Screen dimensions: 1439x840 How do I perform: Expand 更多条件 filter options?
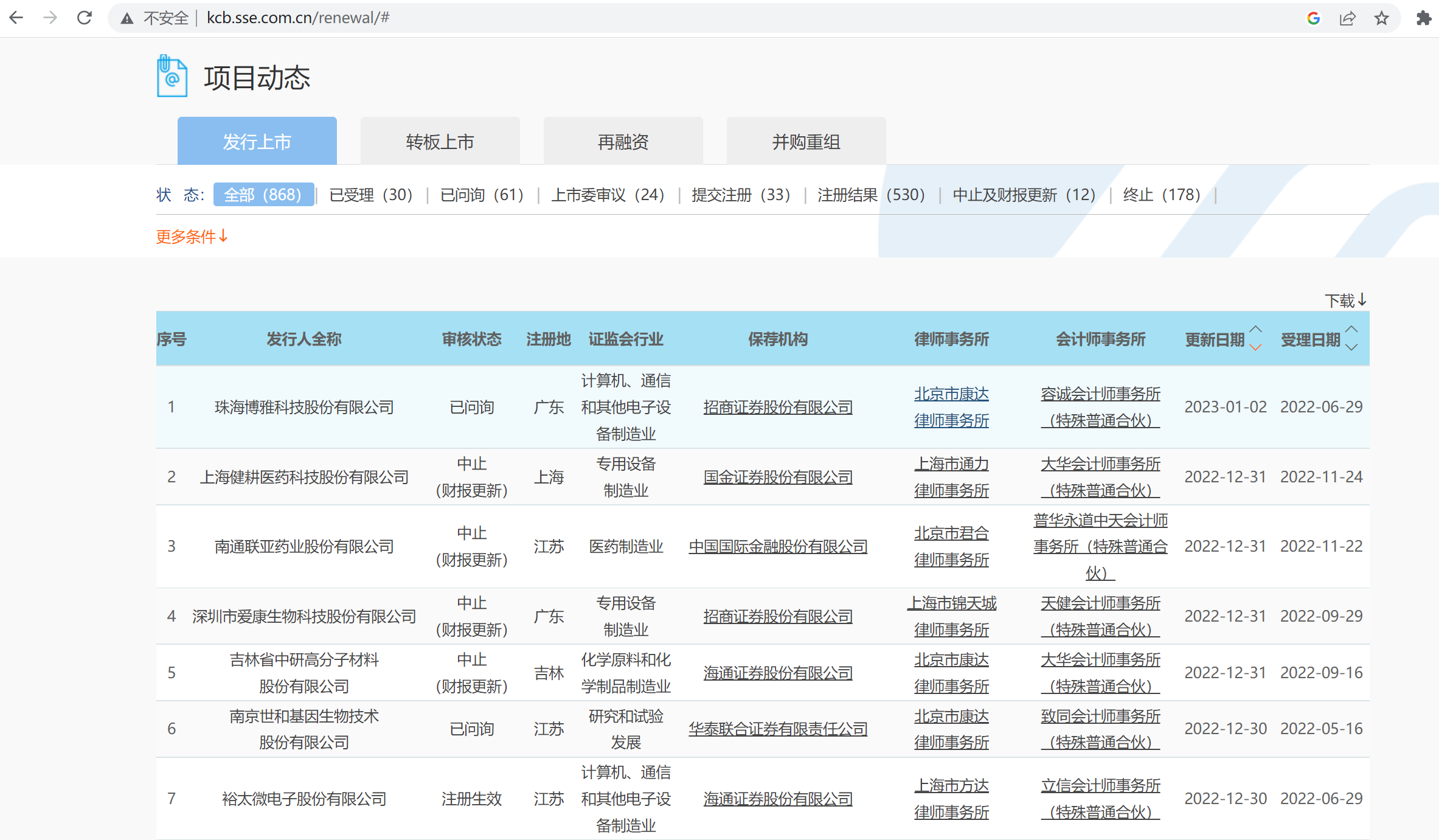pos(192,236)
